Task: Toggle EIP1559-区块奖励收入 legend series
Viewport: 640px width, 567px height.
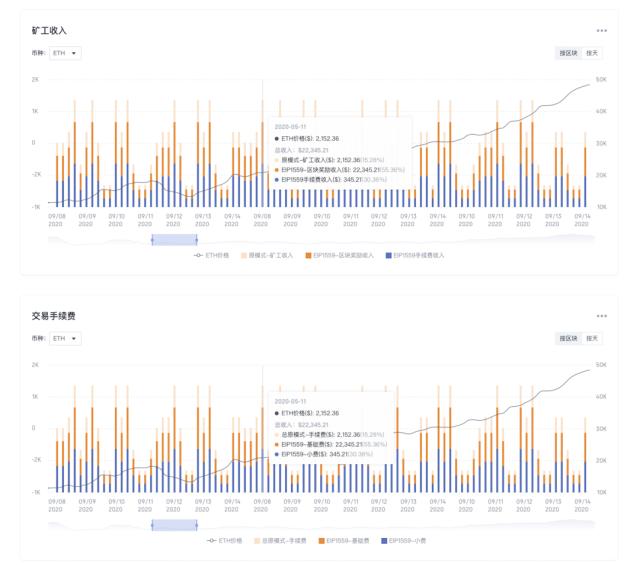Action: (340, 256)
